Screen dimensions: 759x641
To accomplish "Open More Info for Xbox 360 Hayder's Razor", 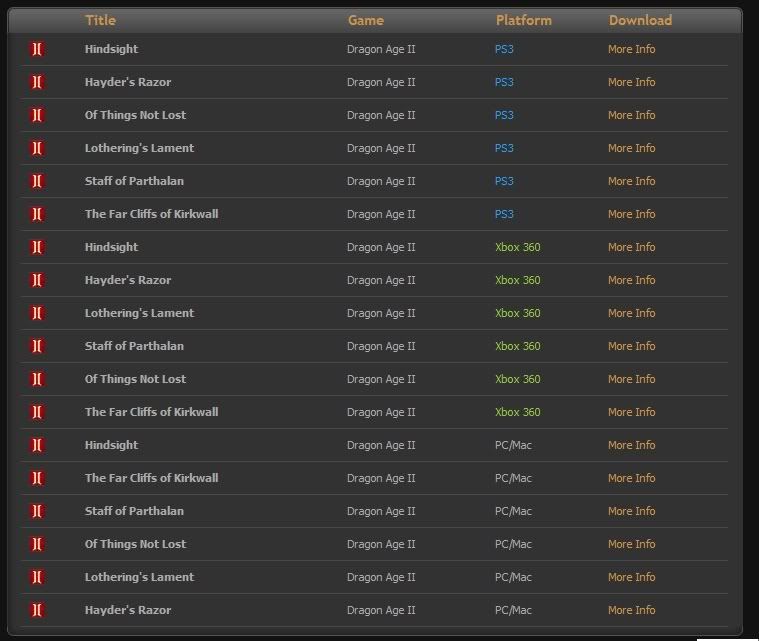I will (632, 280).
